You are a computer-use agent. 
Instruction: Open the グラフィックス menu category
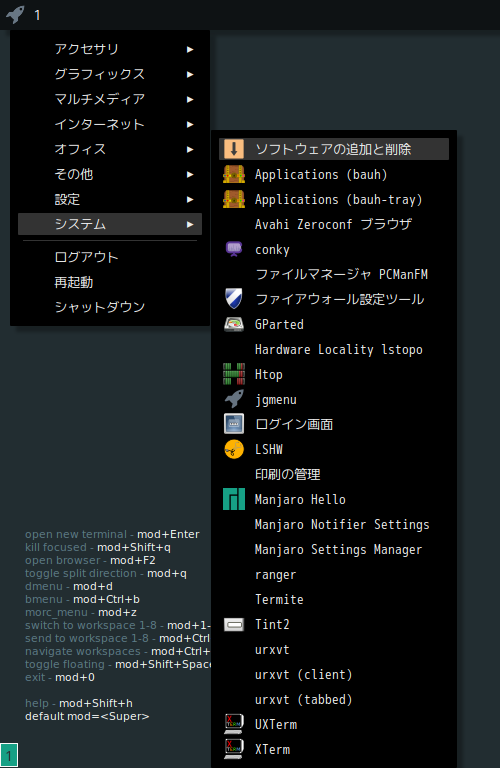(110, 74)
